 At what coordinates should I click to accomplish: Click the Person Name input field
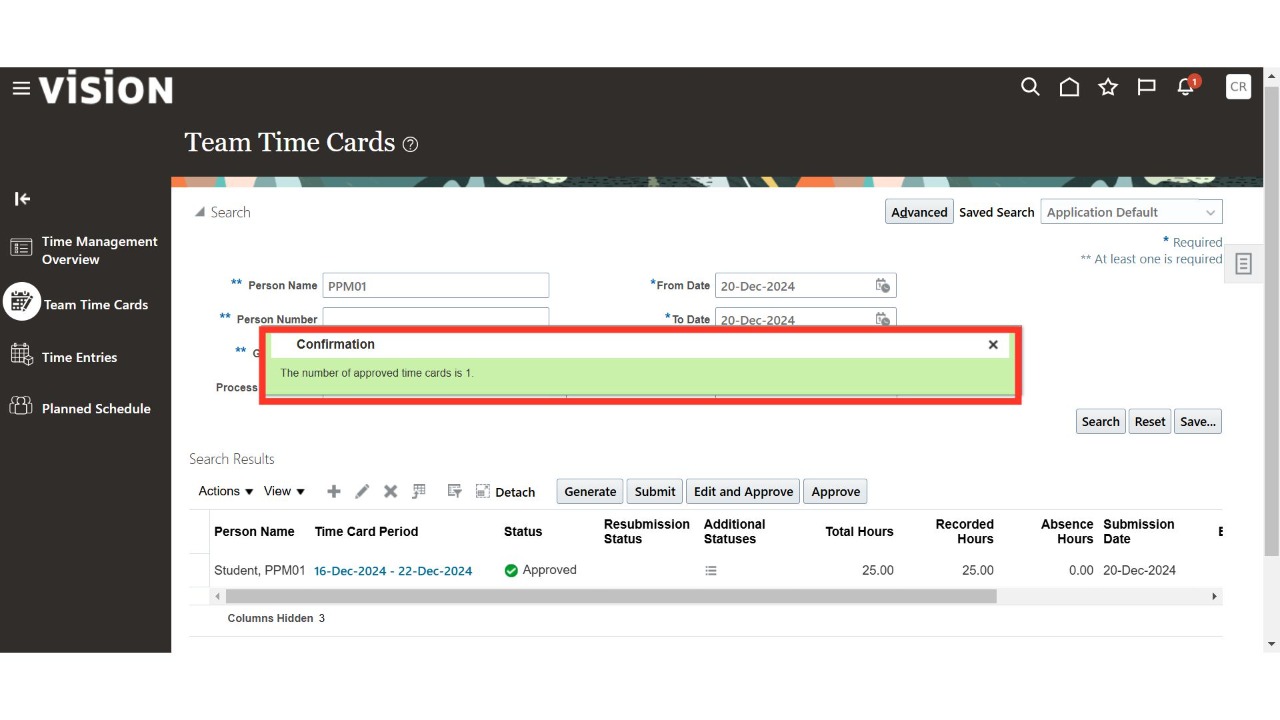click(436, 285)
